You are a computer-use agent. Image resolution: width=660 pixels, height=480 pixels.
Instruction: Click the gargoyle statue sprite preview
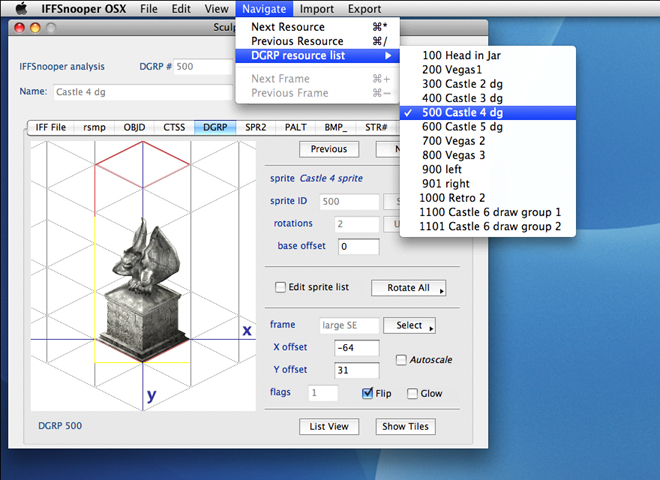144,291
